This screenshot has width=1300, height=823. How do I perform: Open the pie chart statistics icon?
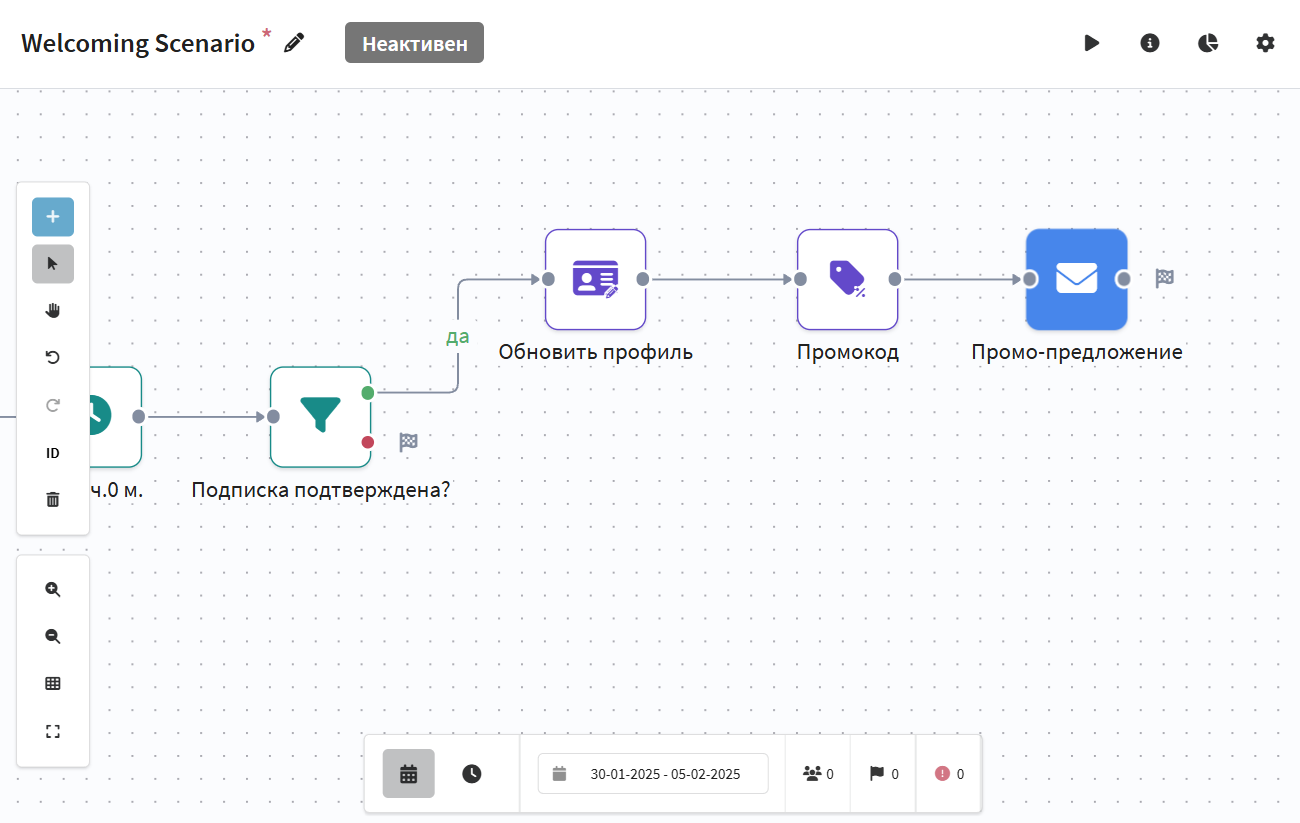click(x=1208, y=43)
